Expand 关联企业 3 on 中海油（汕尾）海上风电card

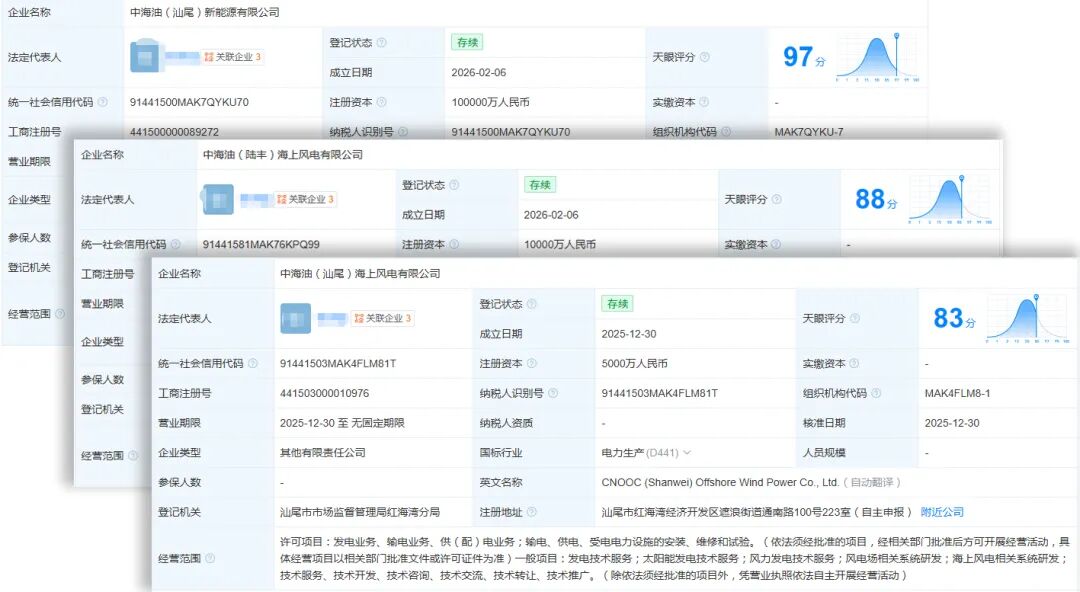(x=383, y=318)
